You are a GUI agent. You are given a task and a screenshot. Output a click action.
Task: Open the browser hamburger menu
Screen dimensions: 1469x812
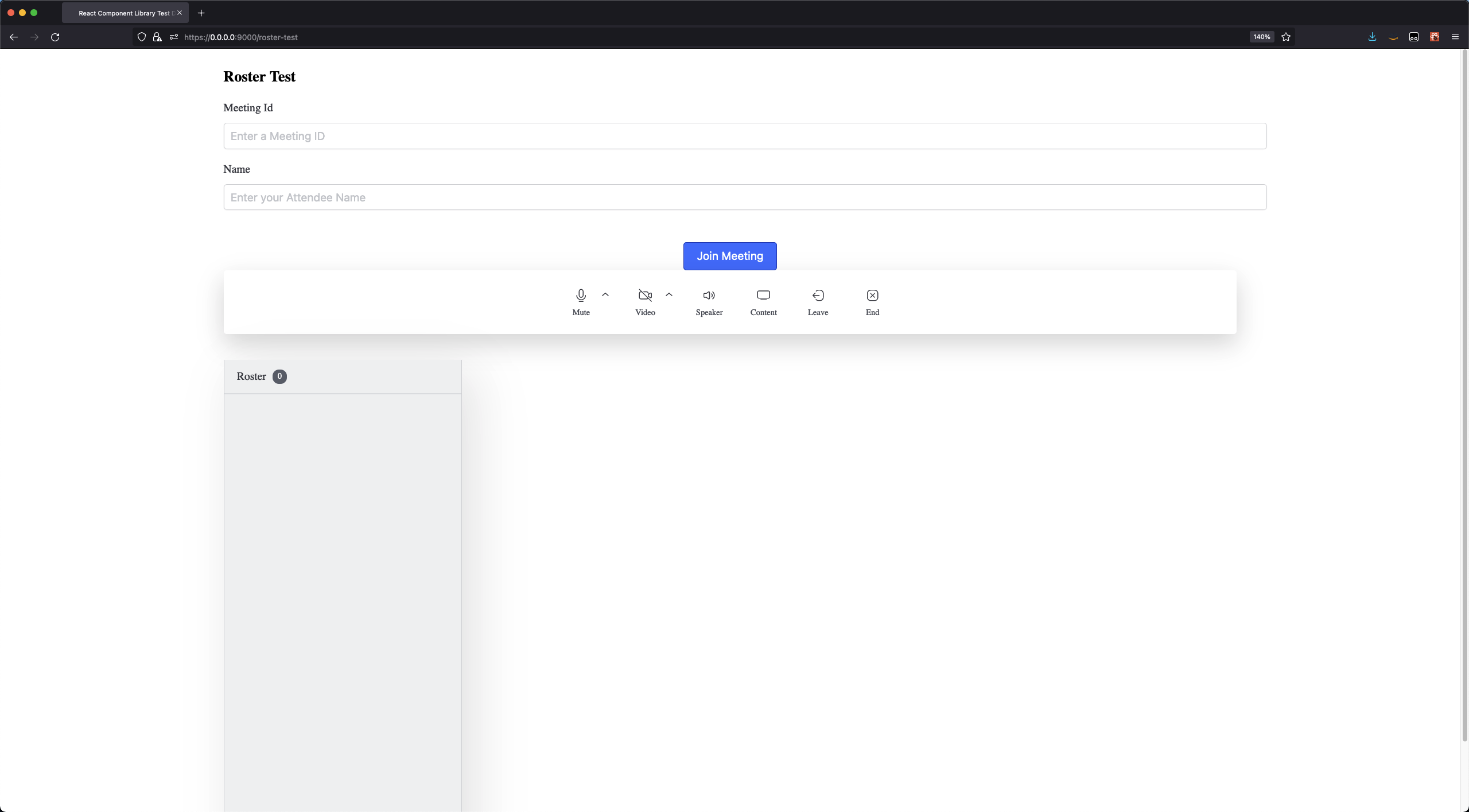pos(1455,37)
